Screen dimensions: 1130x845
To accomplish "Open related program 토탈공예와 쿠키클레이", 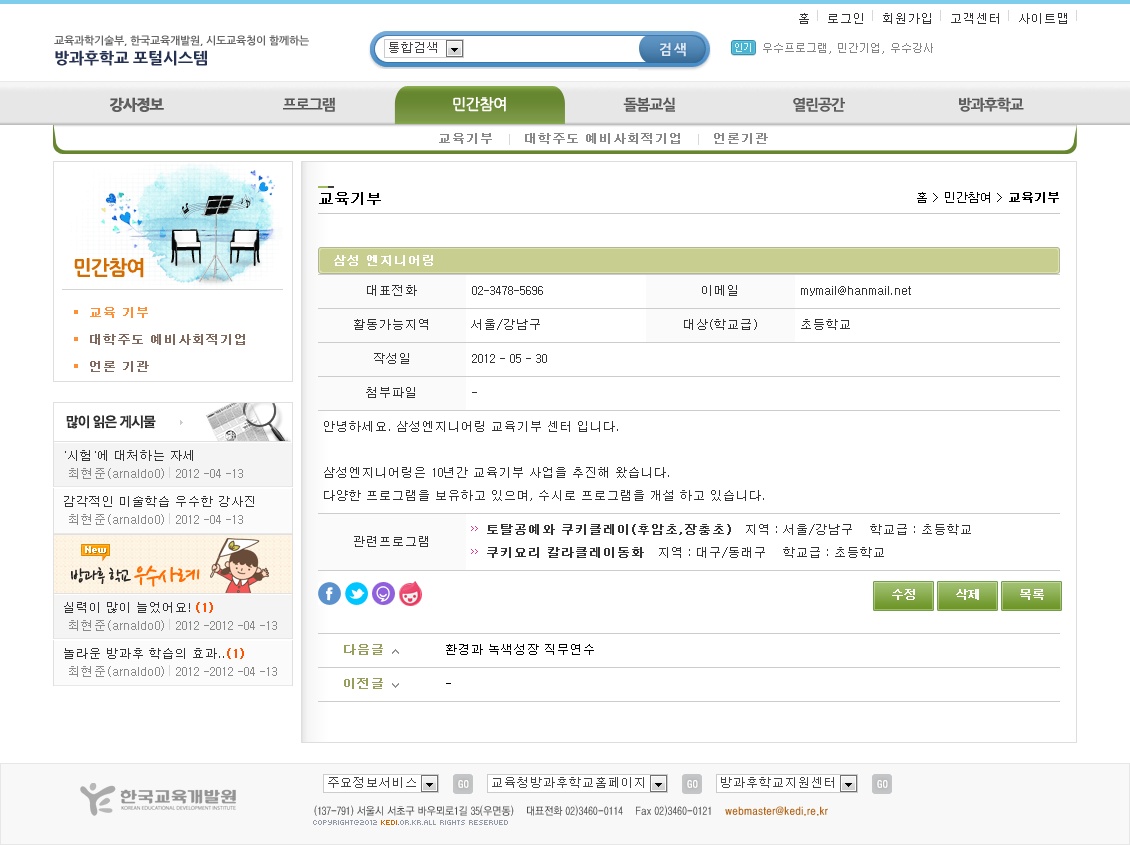I will (609, 529).
